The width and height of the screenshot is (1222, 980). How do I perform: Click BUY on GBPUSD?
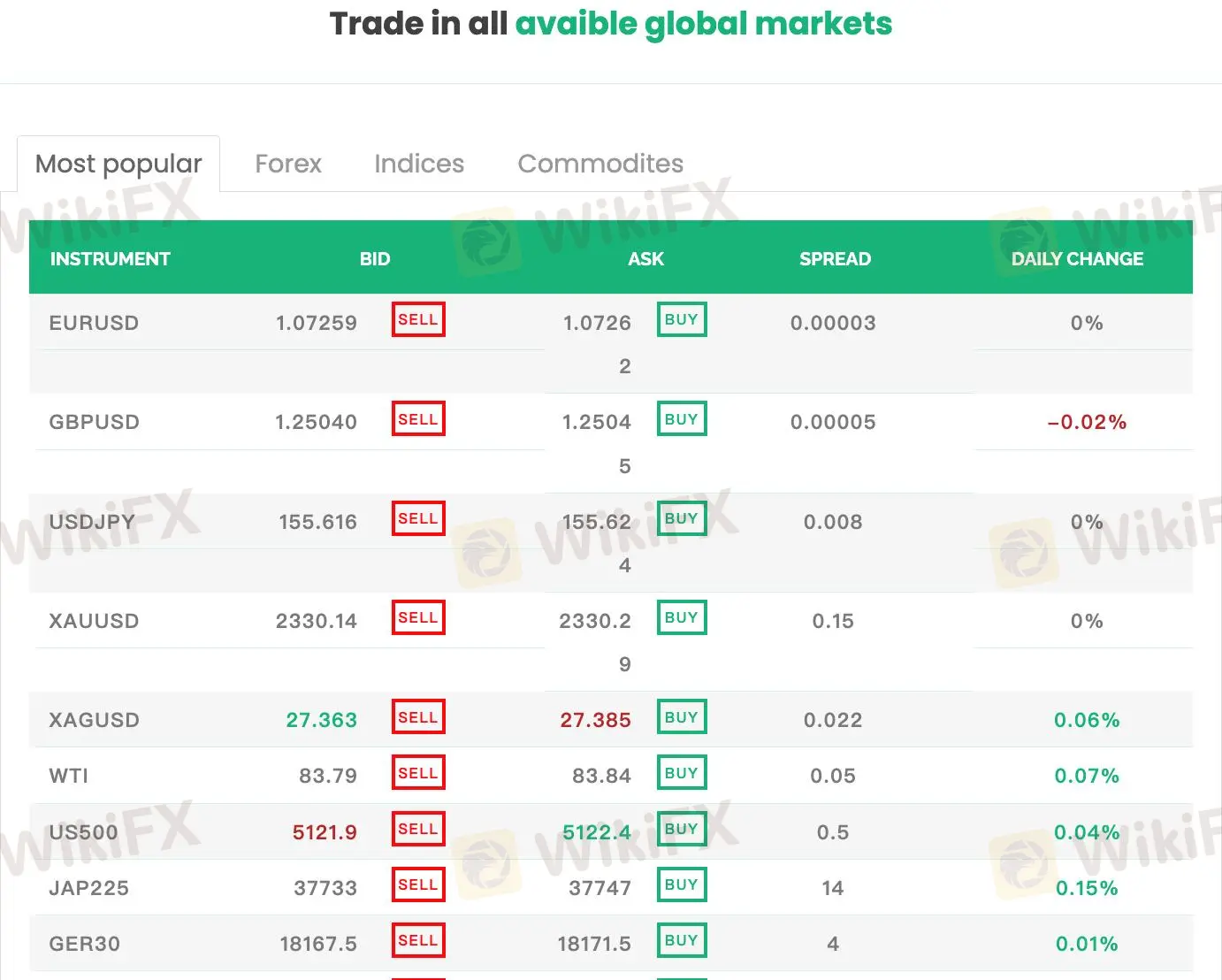click(681, 418)
